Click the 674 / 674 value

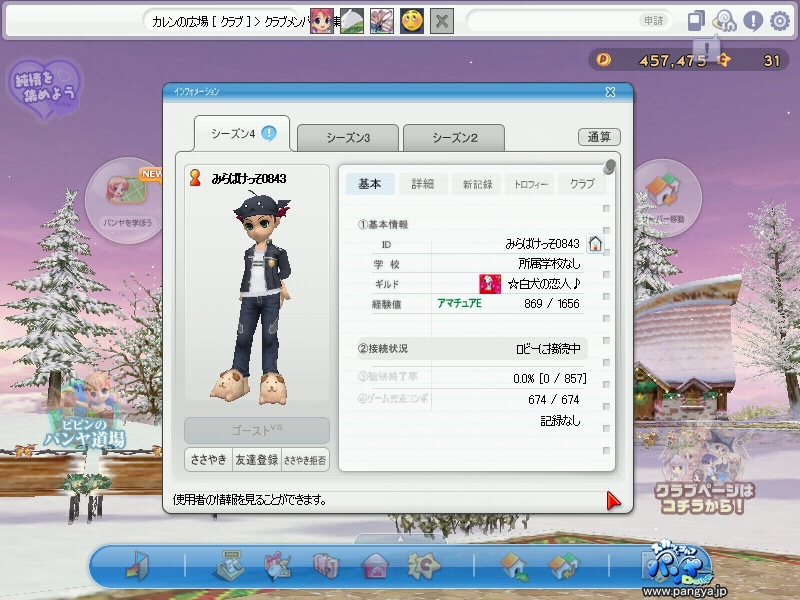tap(554, 399)
